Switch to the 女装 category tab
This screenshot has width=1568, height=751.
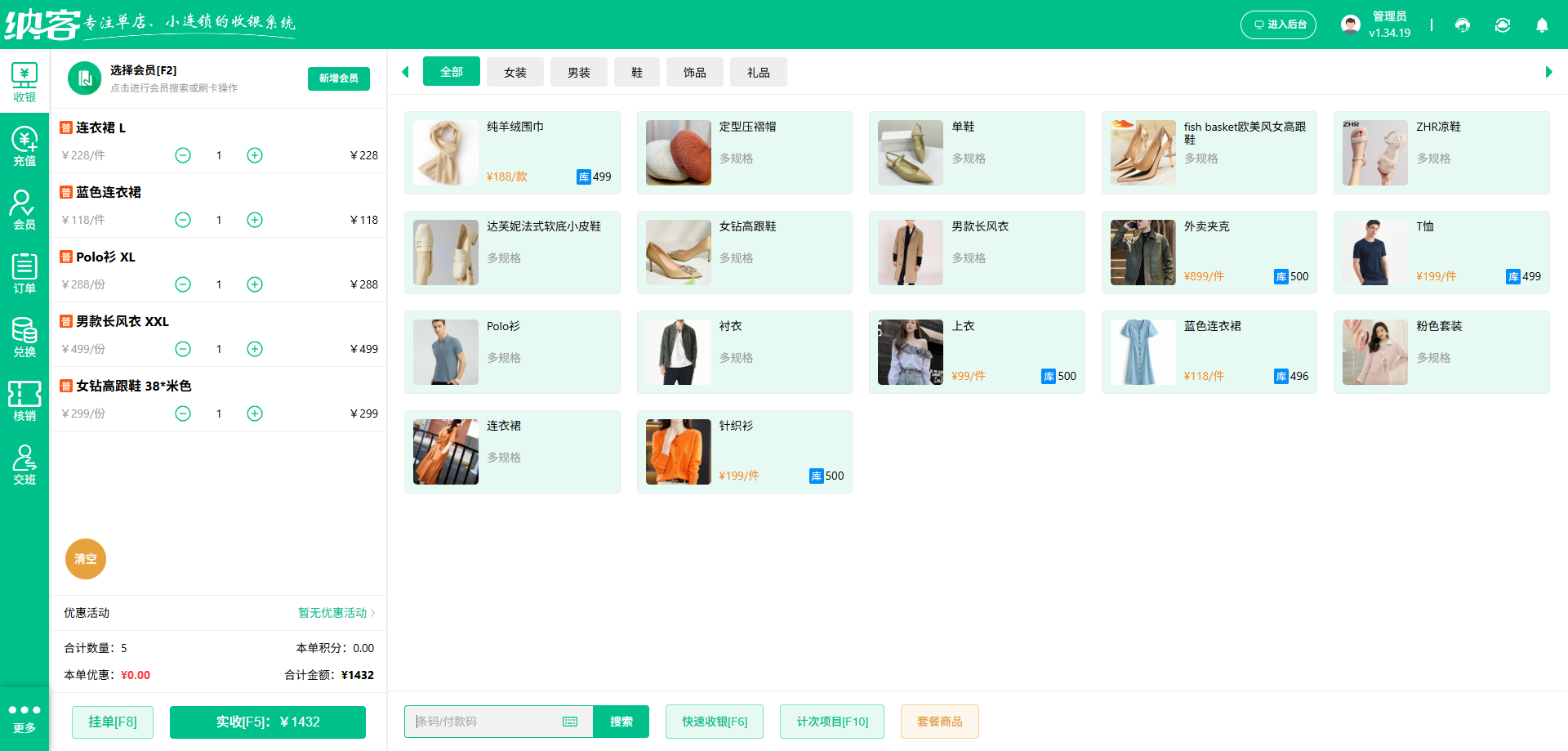514,72
